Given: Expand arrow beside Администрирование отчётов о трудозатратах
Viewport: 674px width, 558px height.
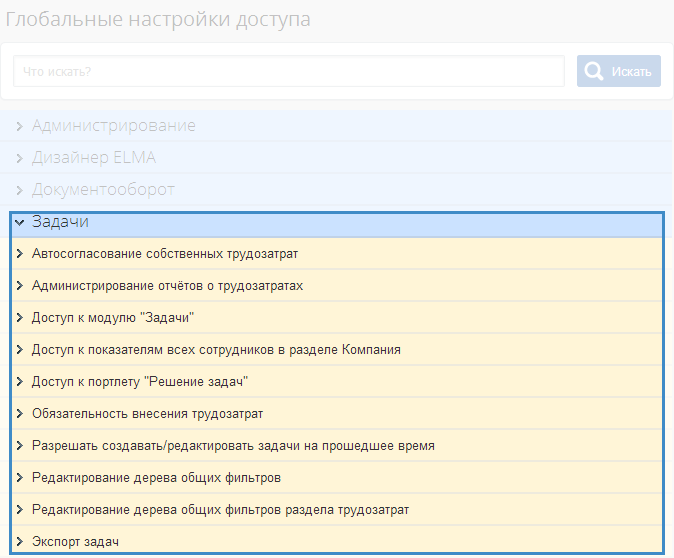Looking at the screenshot, I should tap(19, 286).
